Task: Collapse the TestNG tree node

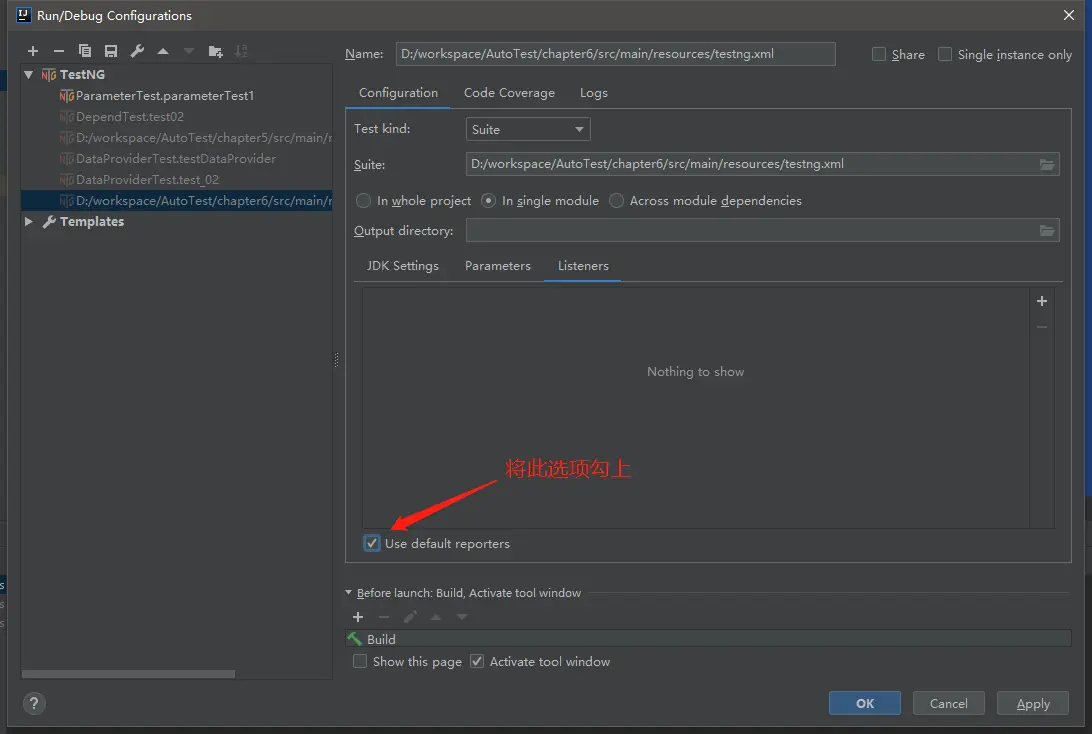Action: 29,75
